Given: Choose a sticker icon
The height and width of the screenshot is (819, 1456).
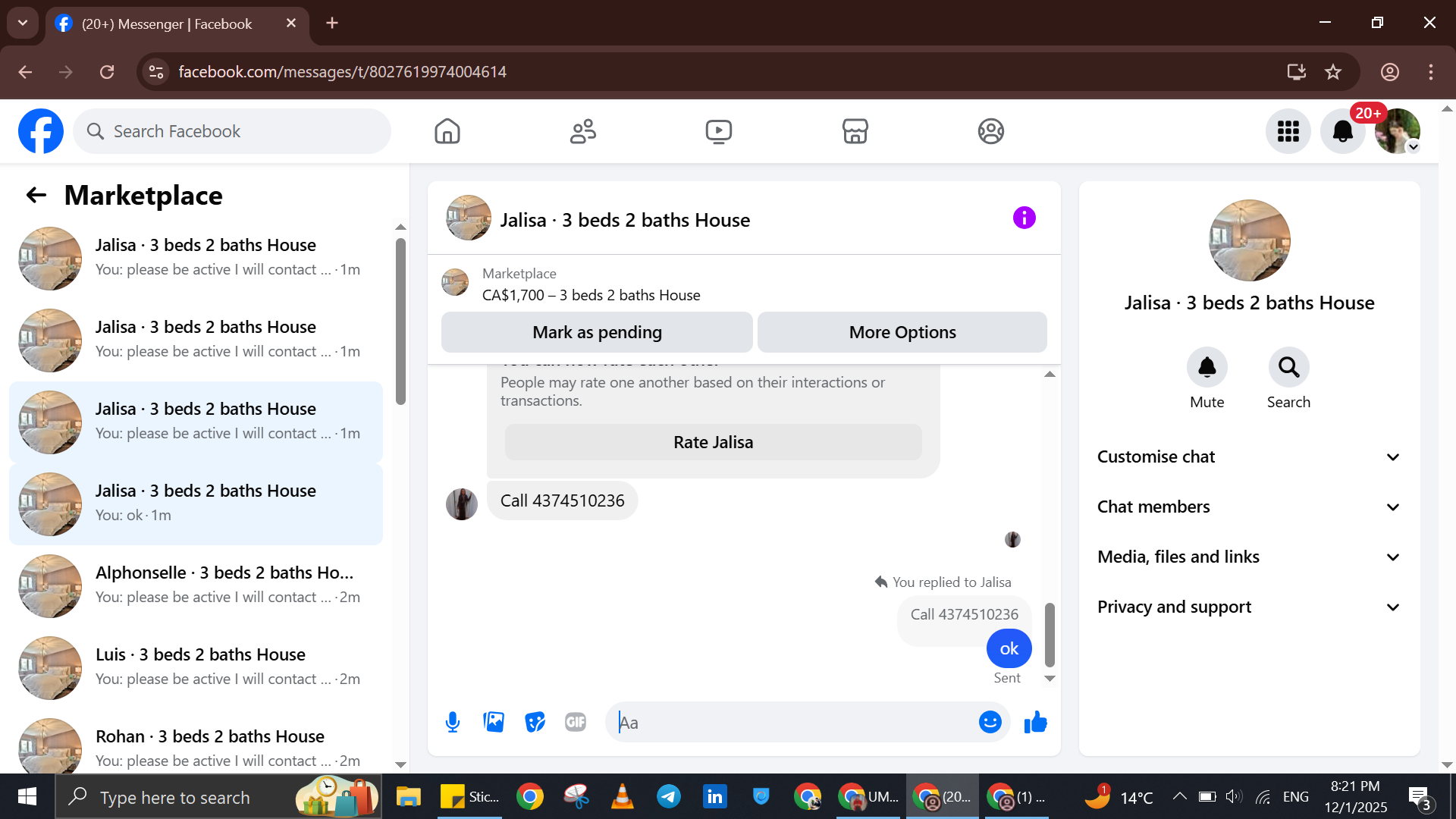Looking at the screenshot, I should coord(535,723).
